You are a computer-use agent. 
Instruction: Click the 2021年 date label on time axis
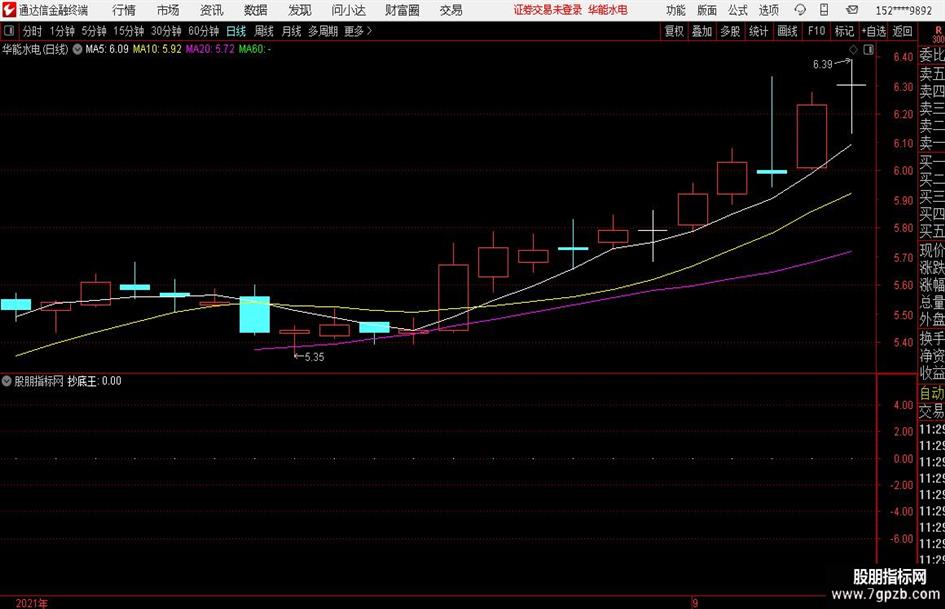pyautogui.click(x=31, y=603)
